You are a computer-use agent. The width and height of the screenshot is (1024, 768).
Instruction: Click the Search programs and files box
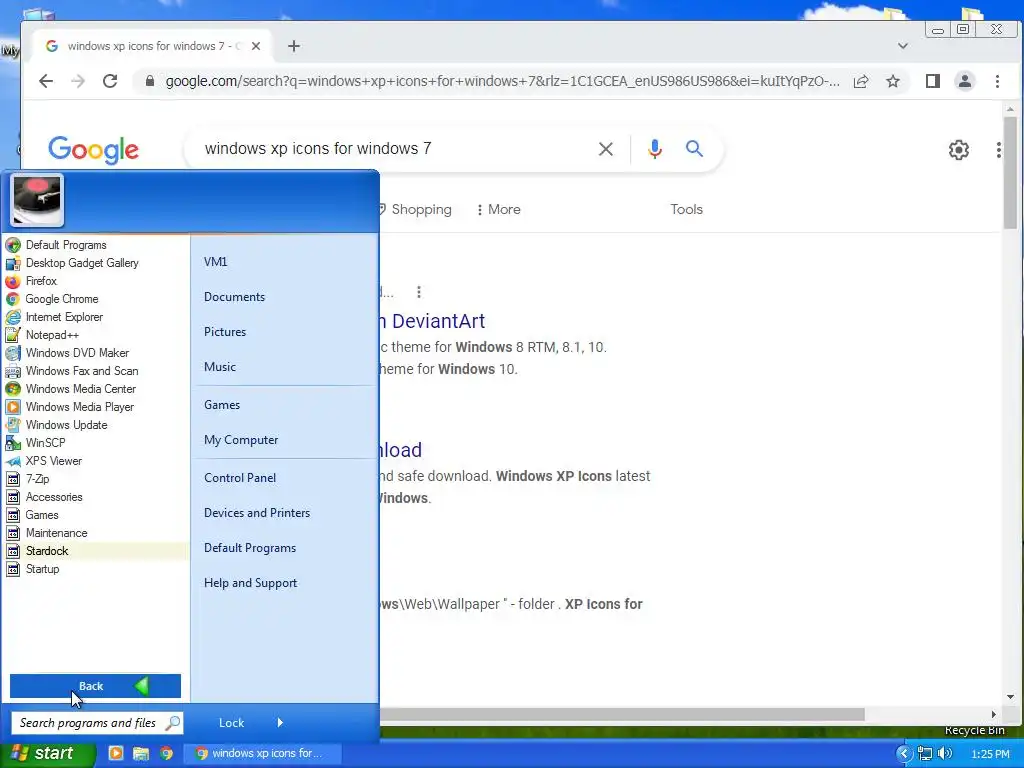97,723
